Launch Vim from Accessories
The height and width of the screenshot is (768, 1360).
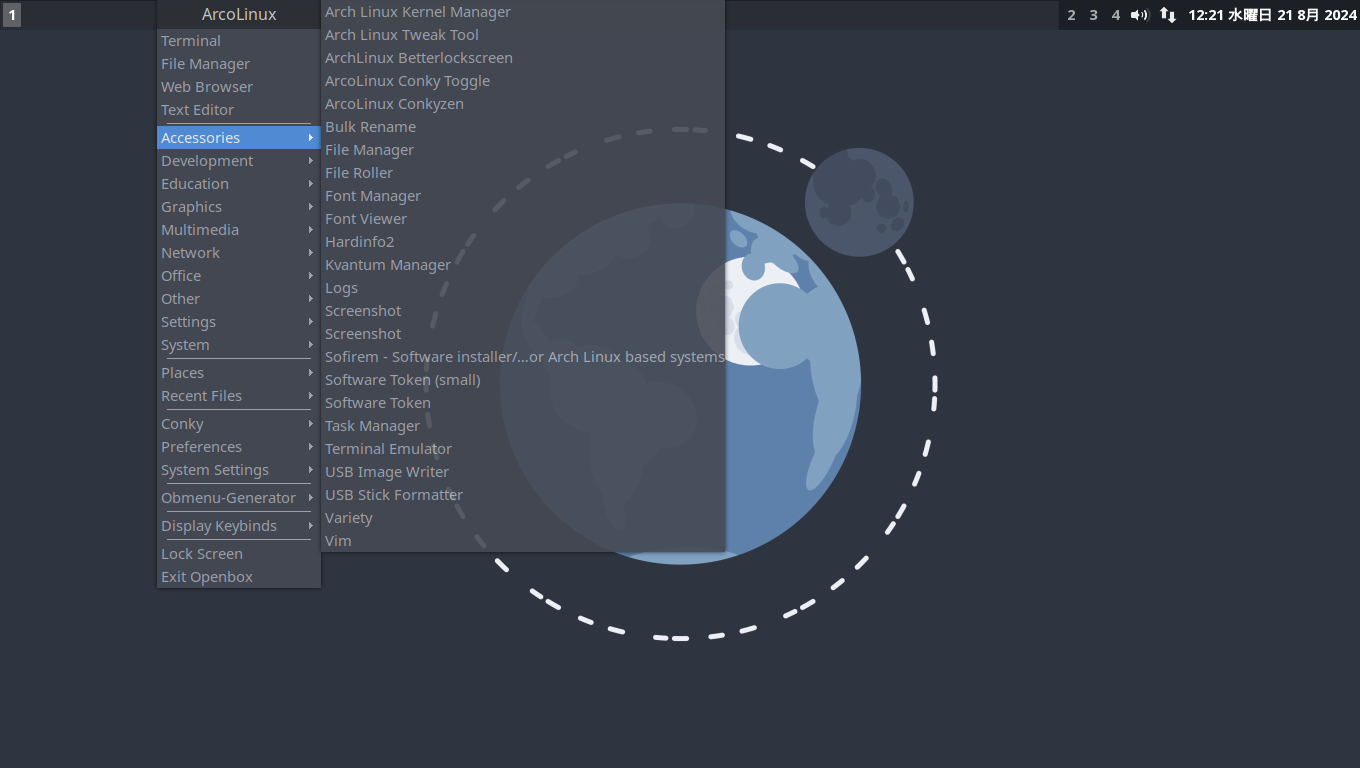point(523,541)
